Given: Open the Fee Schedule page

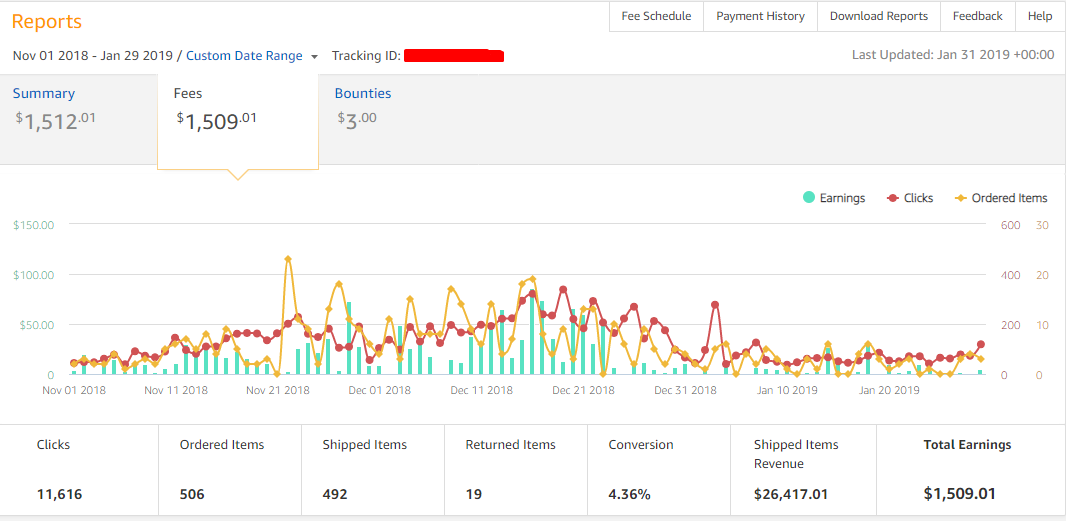Looking at the screenshot, I should 656,16.
